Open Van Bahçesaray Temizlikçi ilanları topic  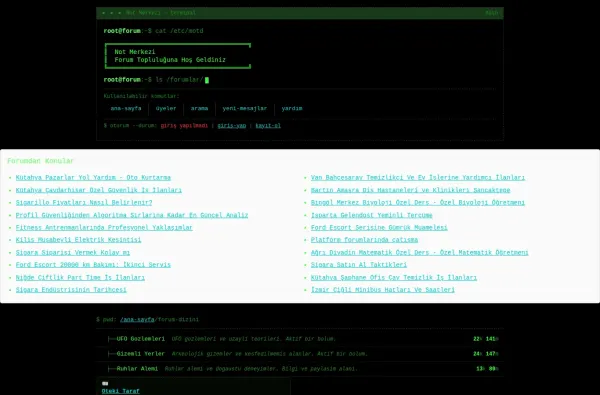pos(417,178)
